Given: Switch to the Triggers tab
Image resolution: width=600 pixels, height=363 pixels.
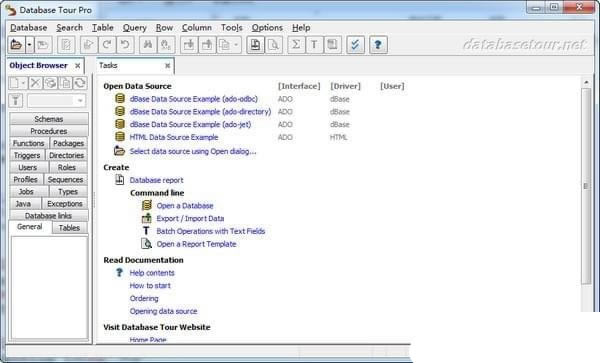Looking at the screenshot, I should click(27, 155).
